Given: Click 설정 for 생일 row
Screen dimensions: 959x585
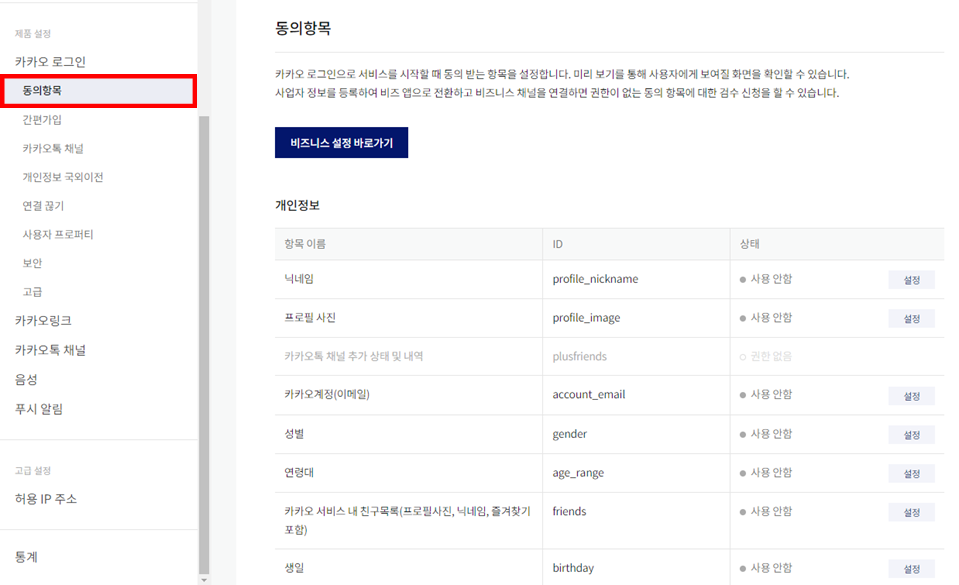Looking at the screenshot, I should click(x=911, y=568).
